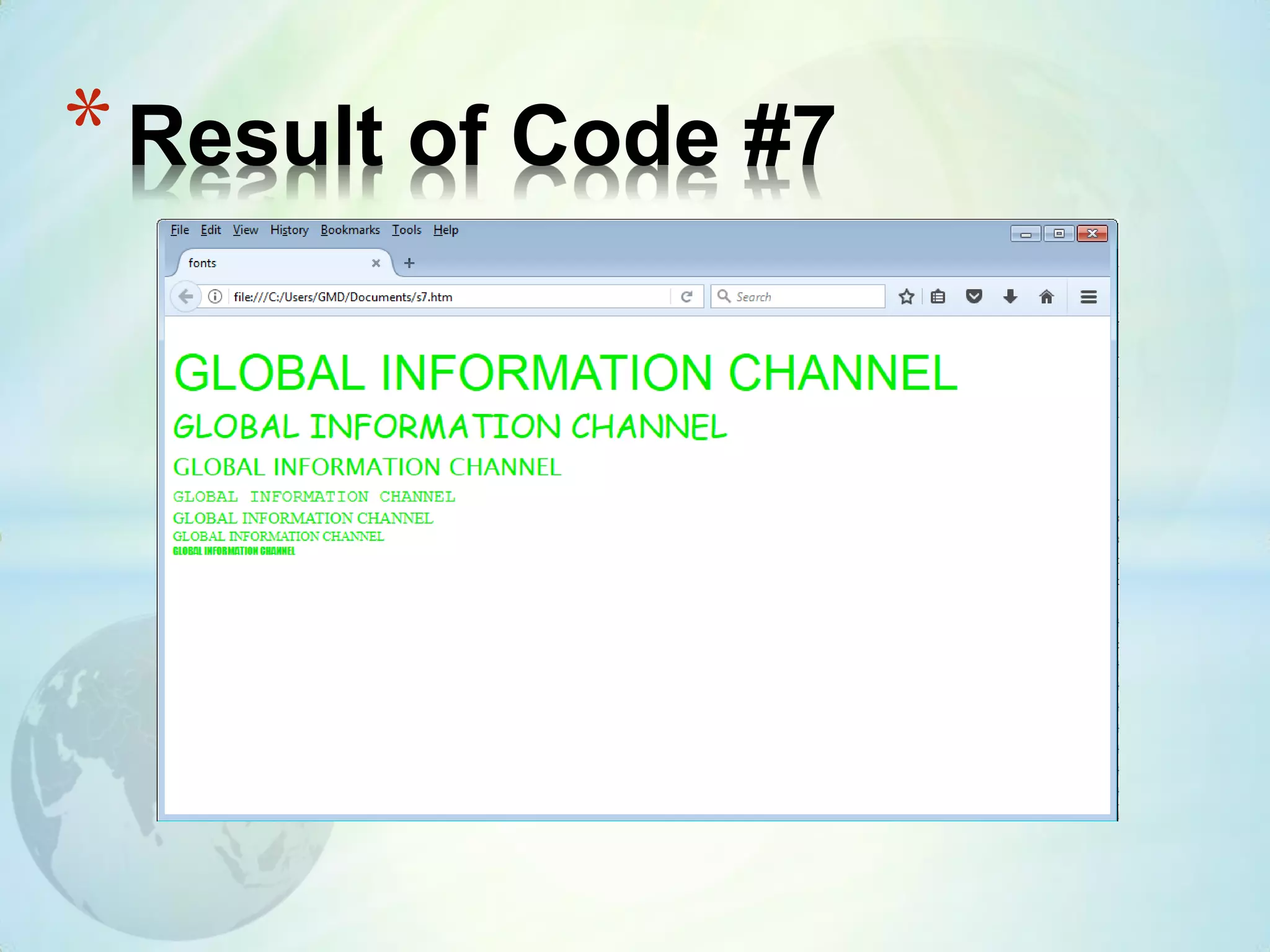1270x952 pixels.
Task: Open the Bookmarks menu
Action: [x=350, y=230]
